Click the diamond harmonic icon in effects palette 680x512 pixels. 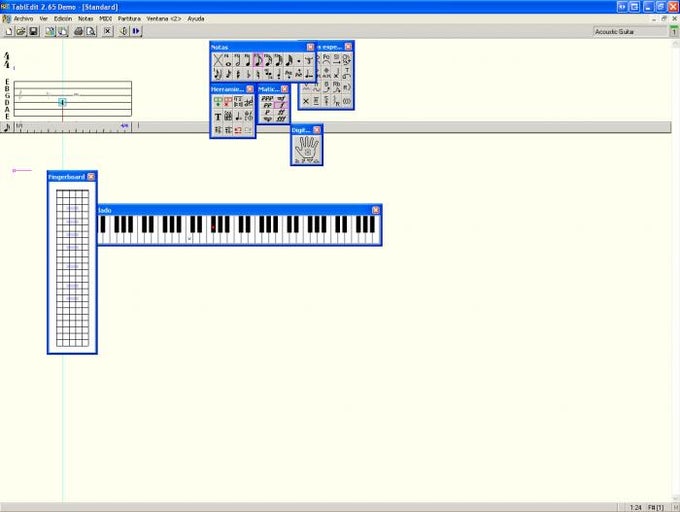[326, 73]
